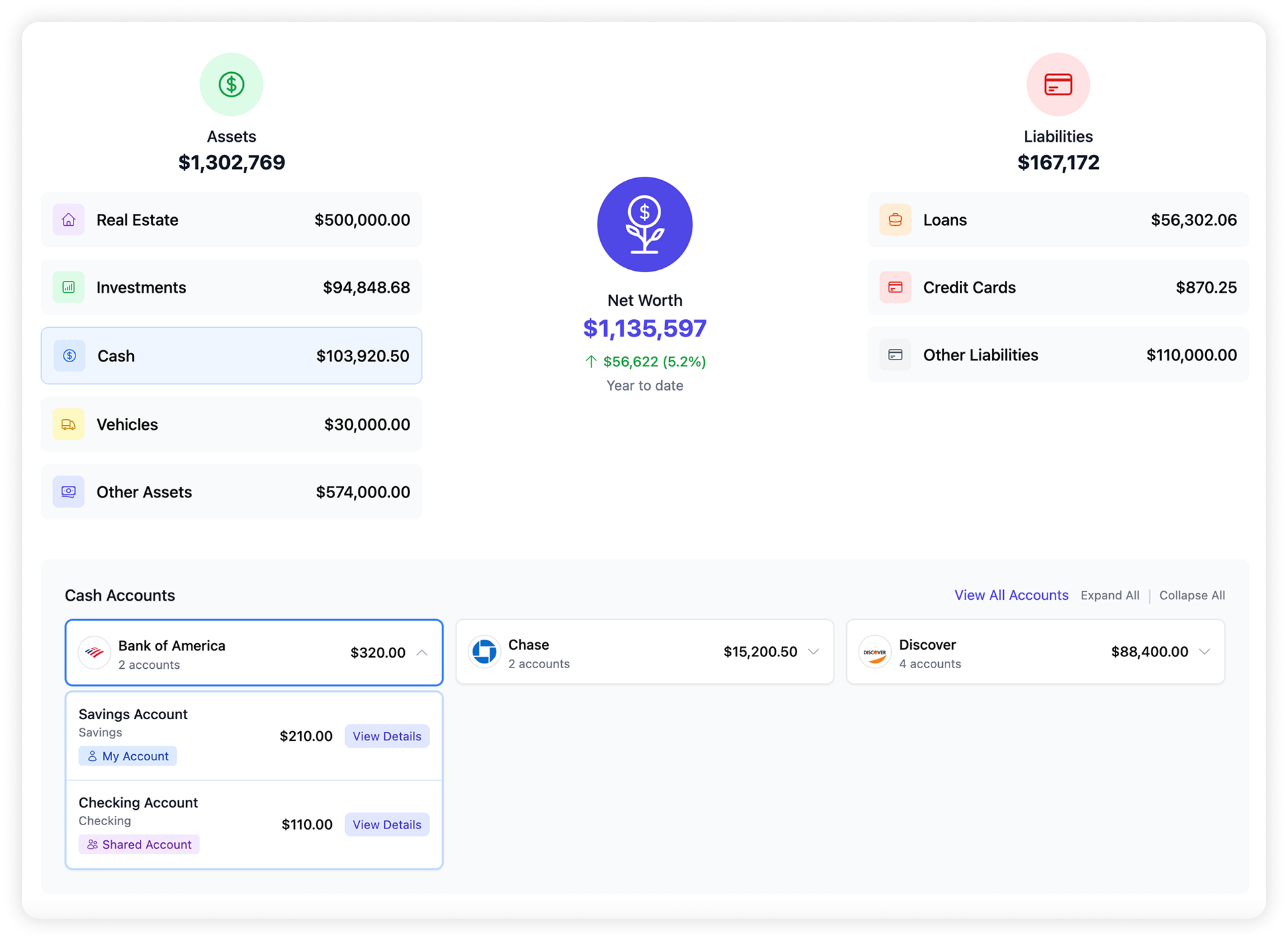Click the Real Estate house icon
1288x941 pixels.
pos(69,220)
